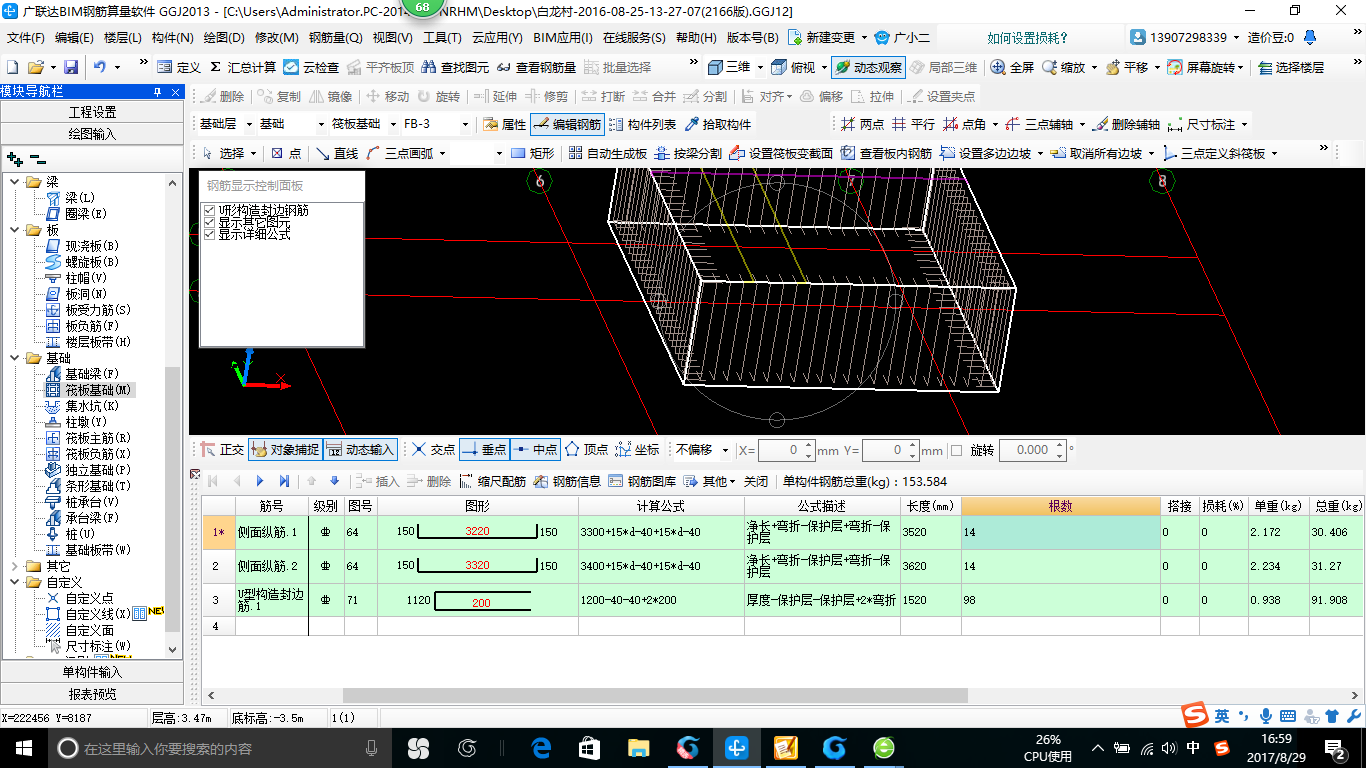Enable 交点 intersection snap

tap(433, 450)
